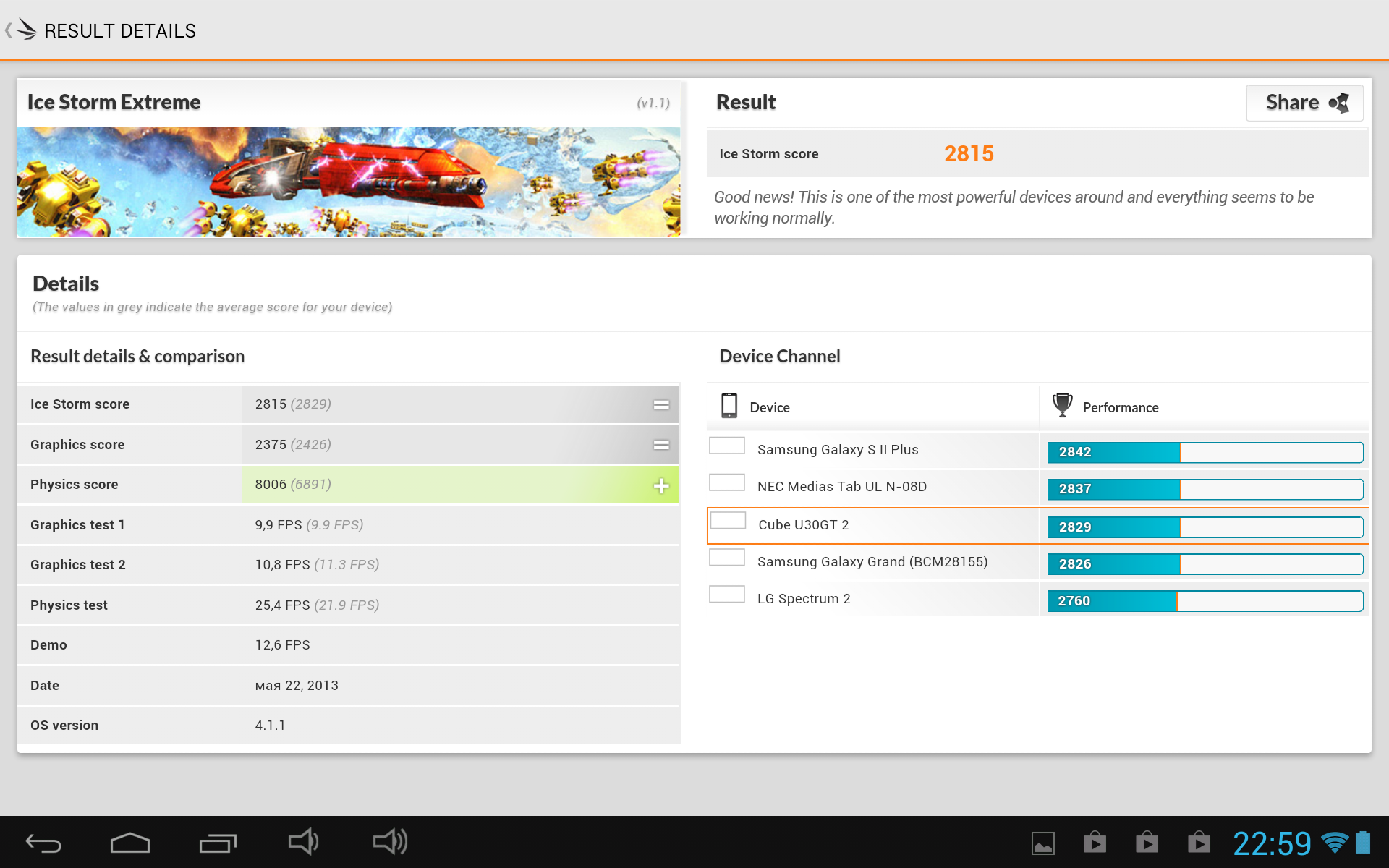Tap the Graphics test 1 row label
This screenshot has width=1389, height=868.
(x=77, y=525)
